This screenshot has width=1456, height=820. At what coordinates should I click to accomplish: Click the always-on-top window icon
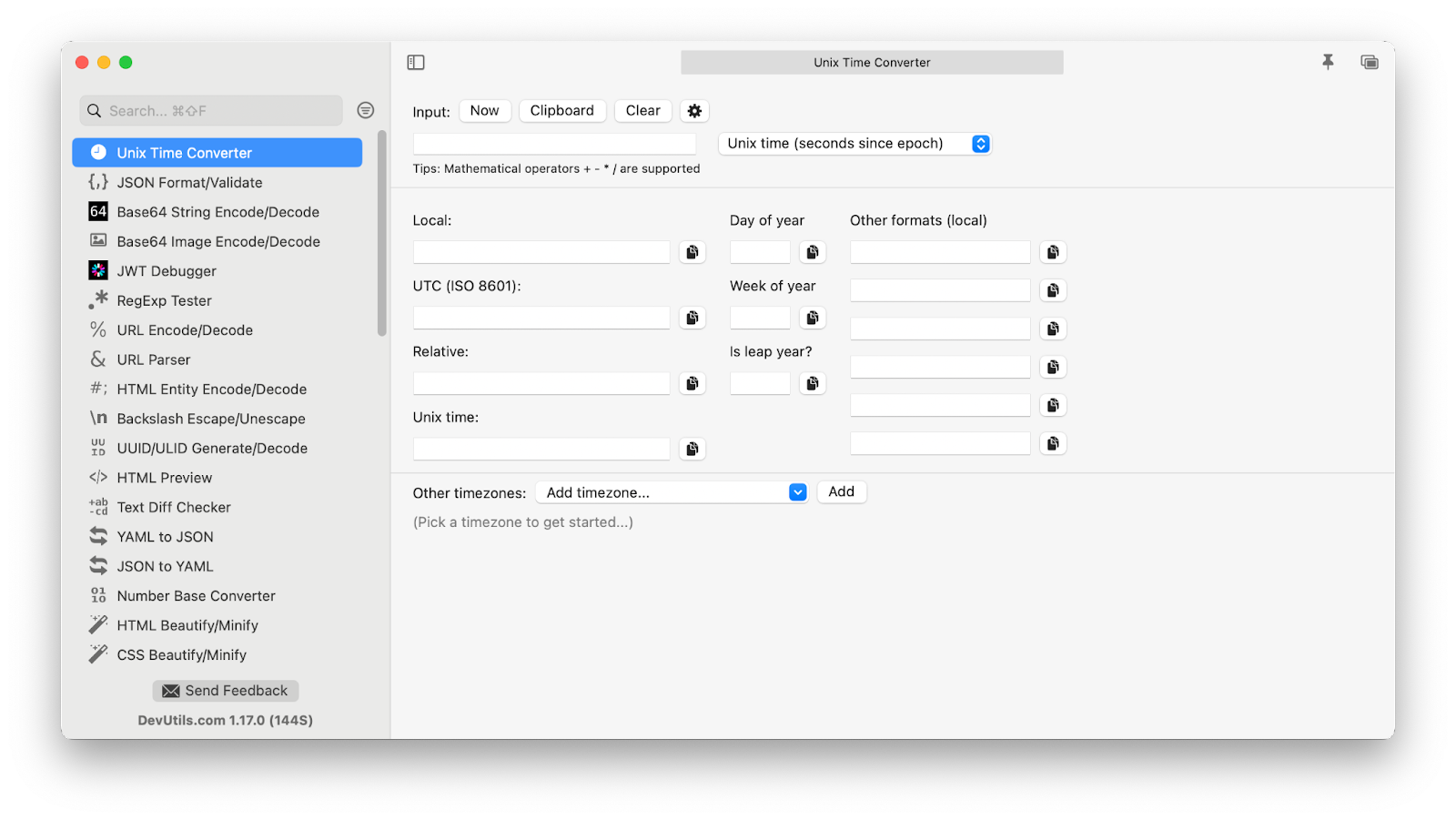click(x=1369, y=62)
